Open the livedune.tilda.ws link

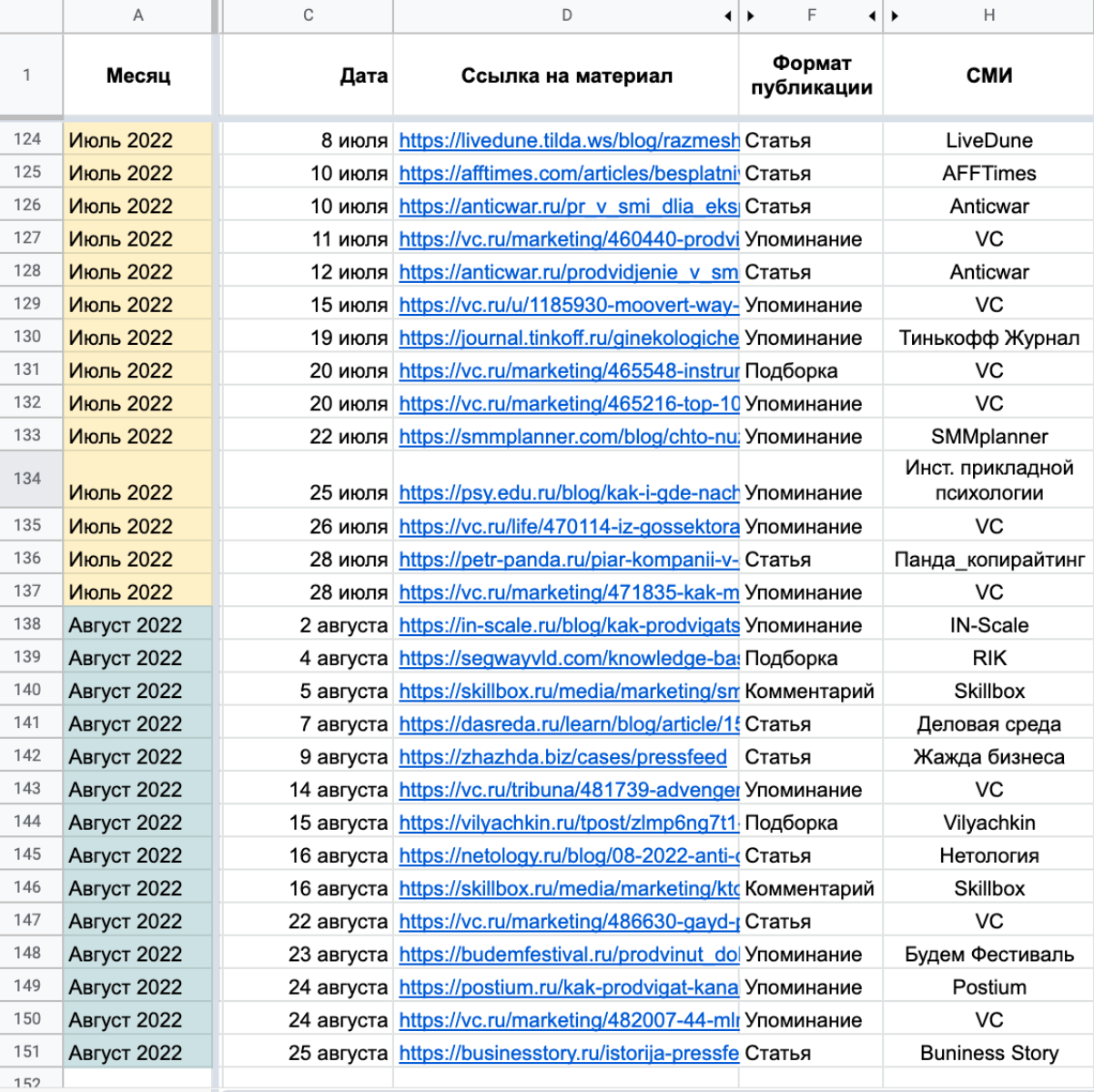569,141
